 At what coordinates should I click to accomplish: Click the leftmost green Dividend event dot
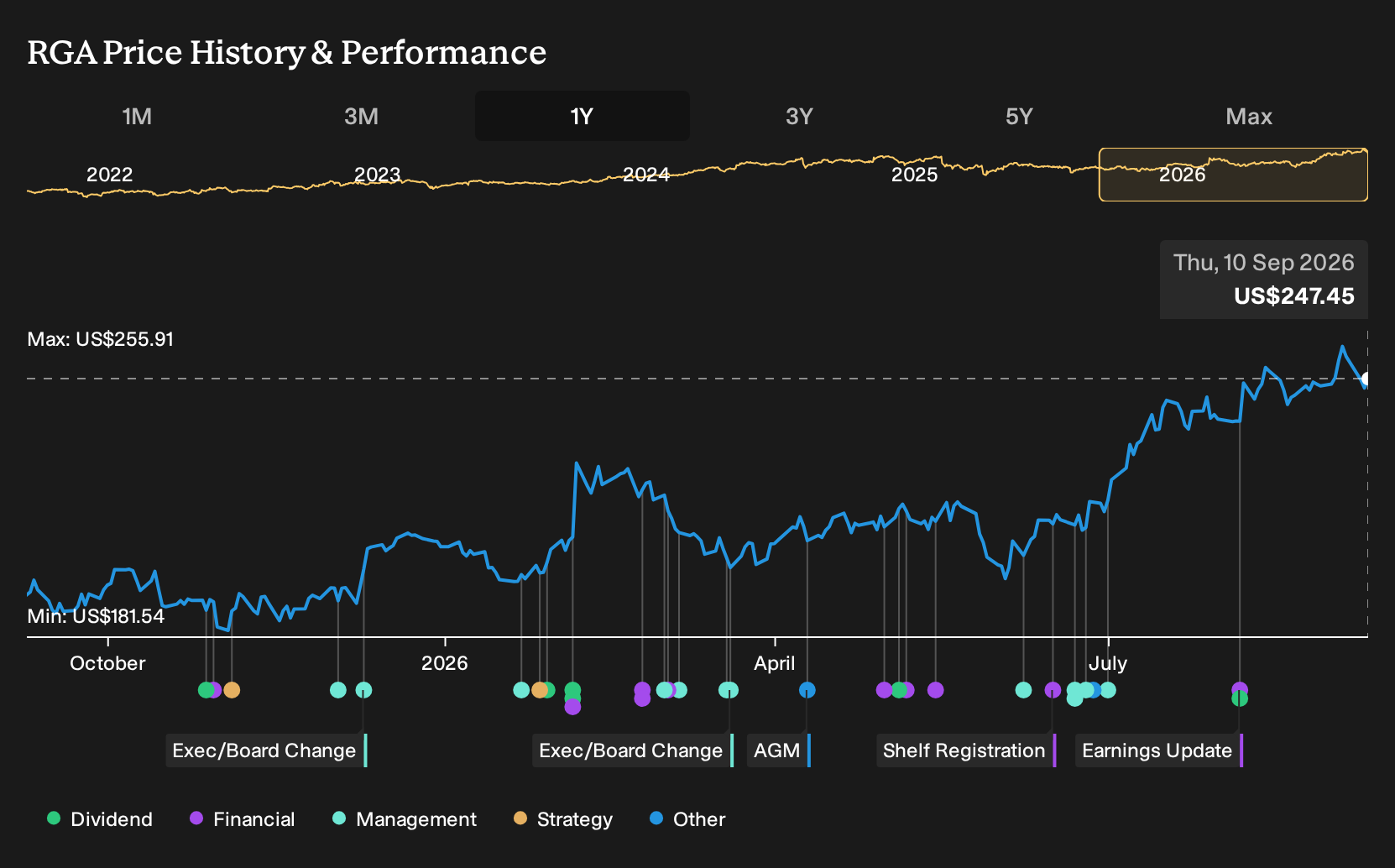206,690
